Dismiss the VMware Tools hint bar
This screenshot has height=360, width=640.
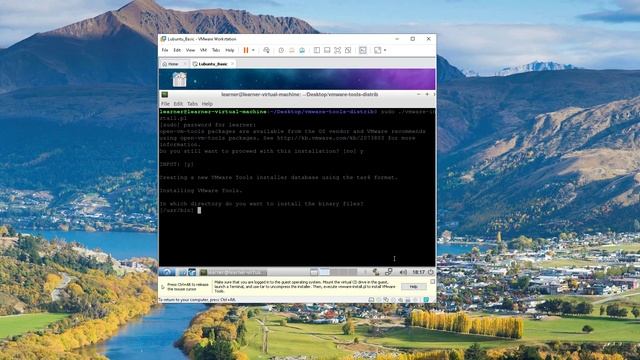click(x=433, y=282)
